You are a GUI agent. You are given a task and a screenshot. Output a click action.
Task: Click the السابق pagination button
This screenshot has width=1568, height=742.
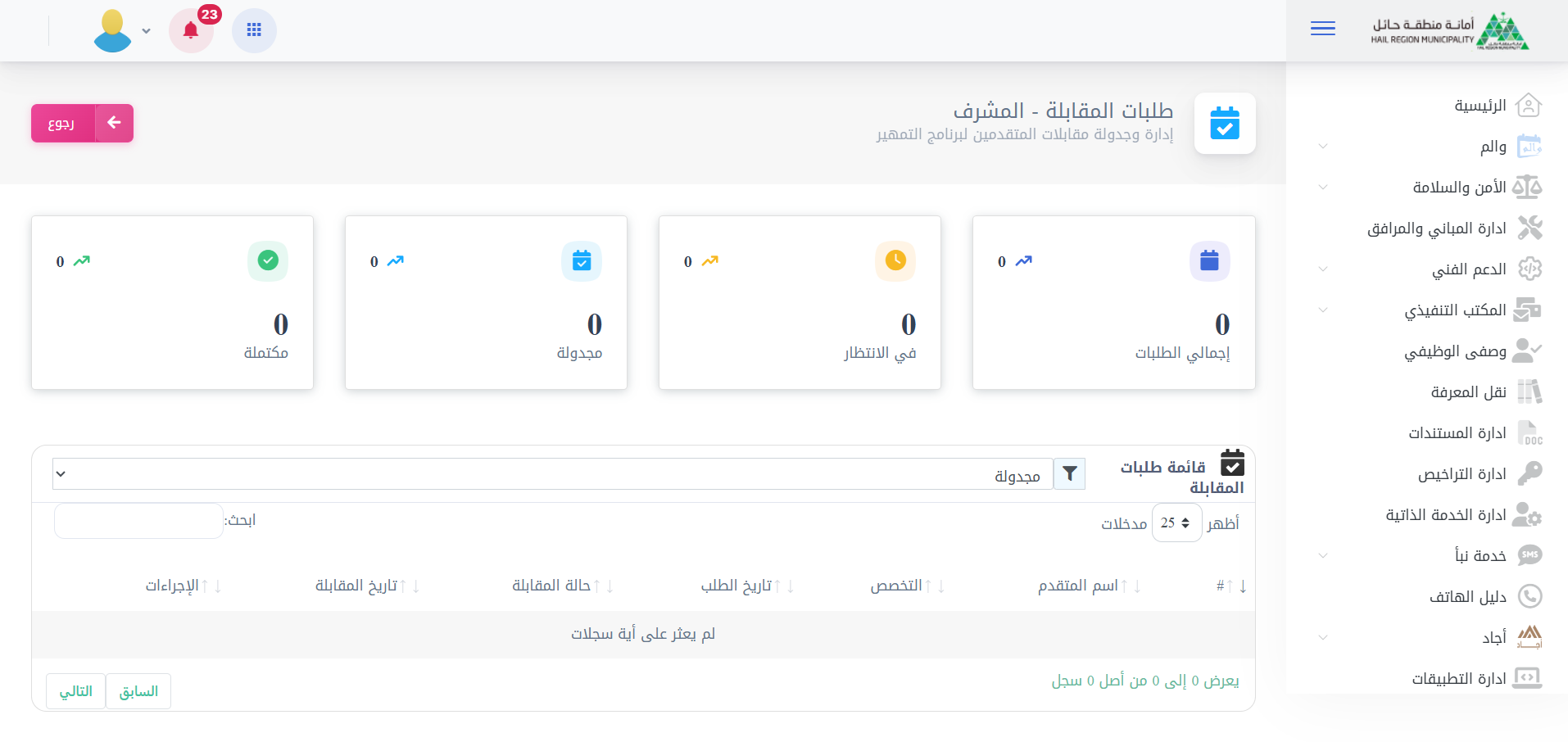(x=138, y=691)
